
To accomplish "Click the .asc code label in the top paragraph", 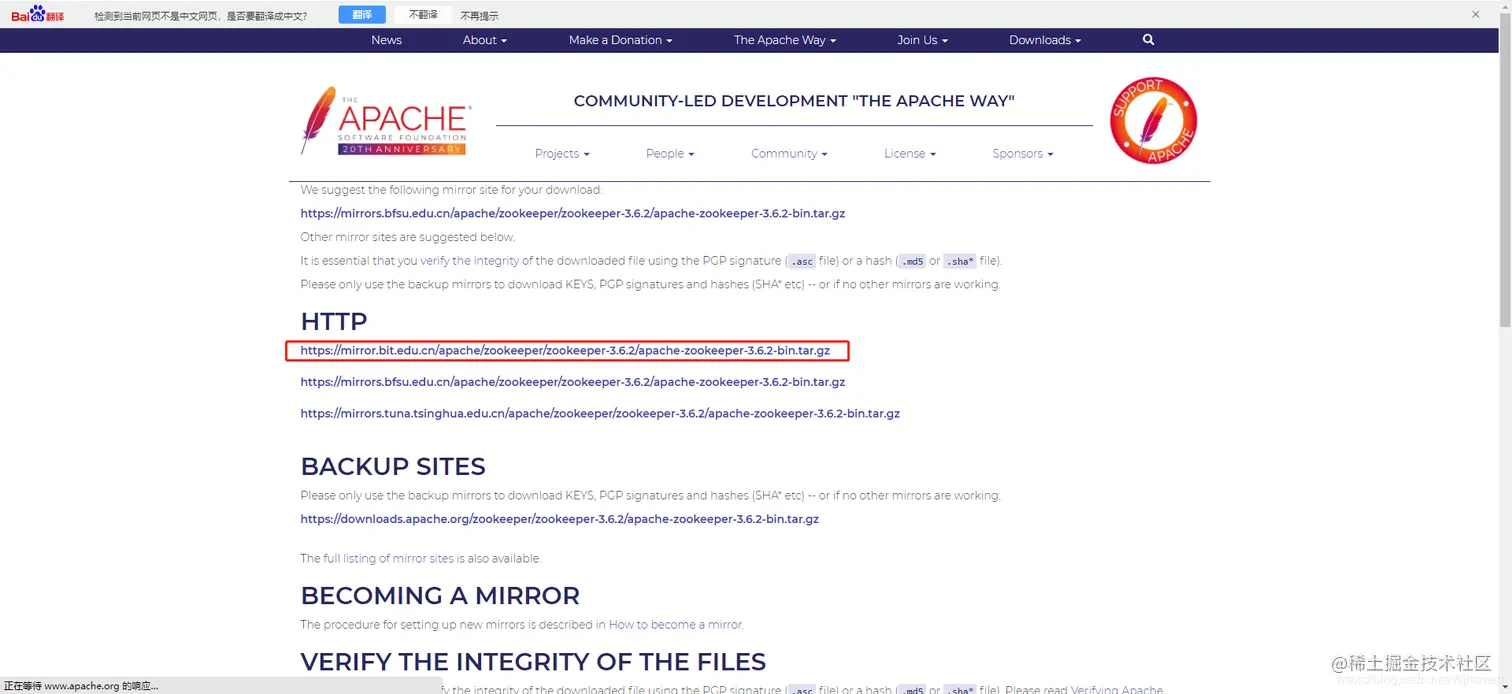I will point(801,262).
